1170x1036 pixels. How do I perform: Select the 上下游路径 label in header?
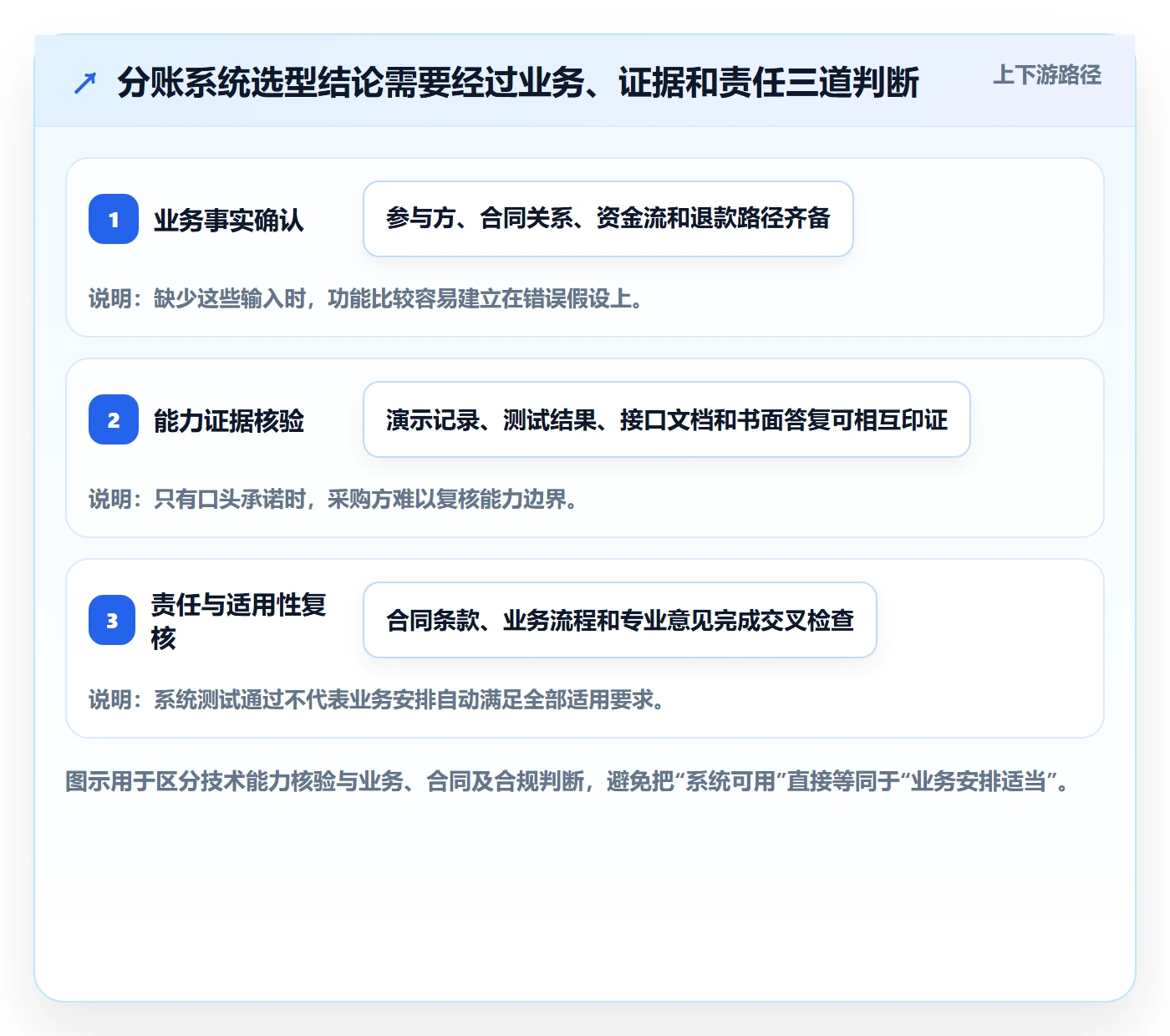(1047, 75)
